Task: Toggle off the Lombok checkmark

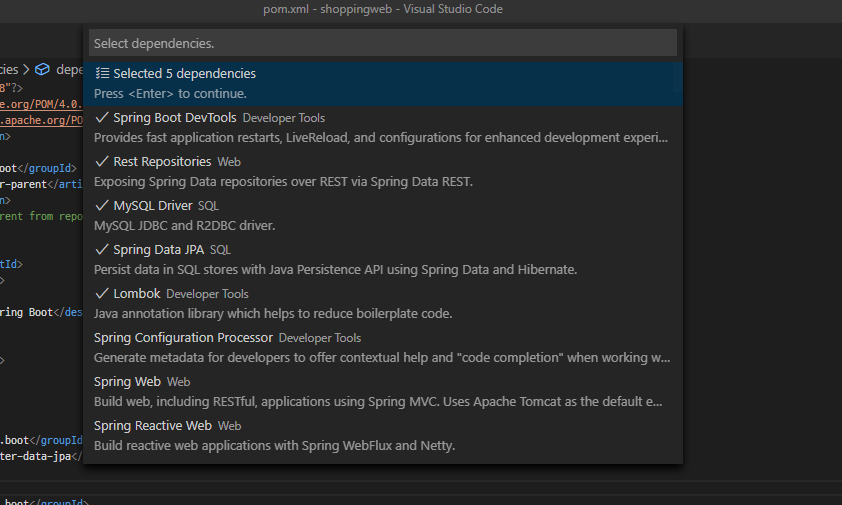Action: 101,293
